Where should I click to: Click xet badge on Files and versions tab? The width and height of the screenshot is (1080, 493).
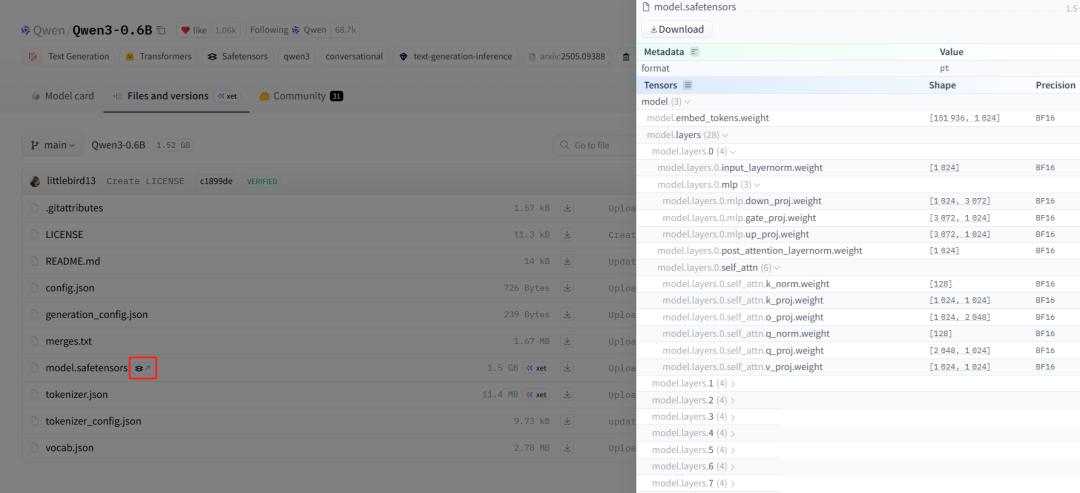coord(227,96)
